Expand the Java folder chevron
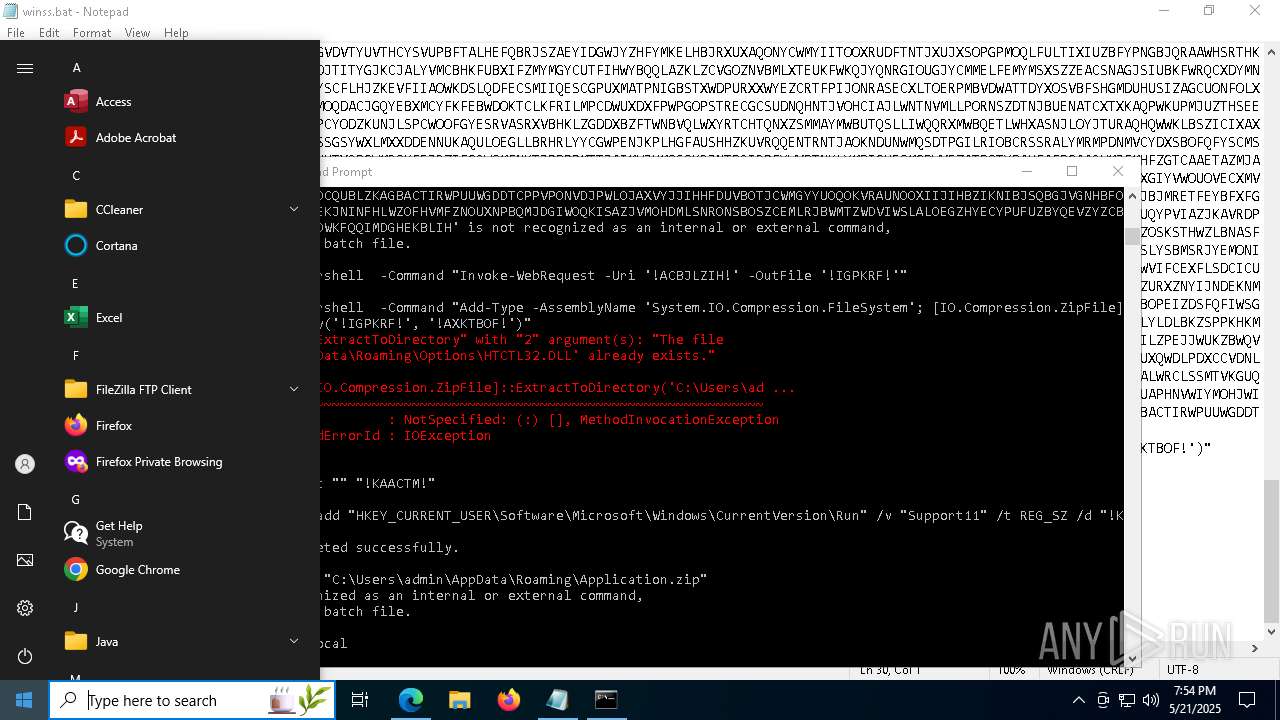This screenshot has width=1280, height=720. point(294,641)
